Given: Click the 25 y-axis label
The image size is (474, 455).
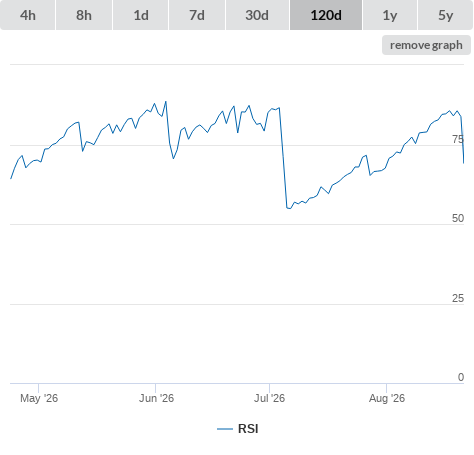Looking at the screenshot, I should pyautogui.click(x=458, y=298).
